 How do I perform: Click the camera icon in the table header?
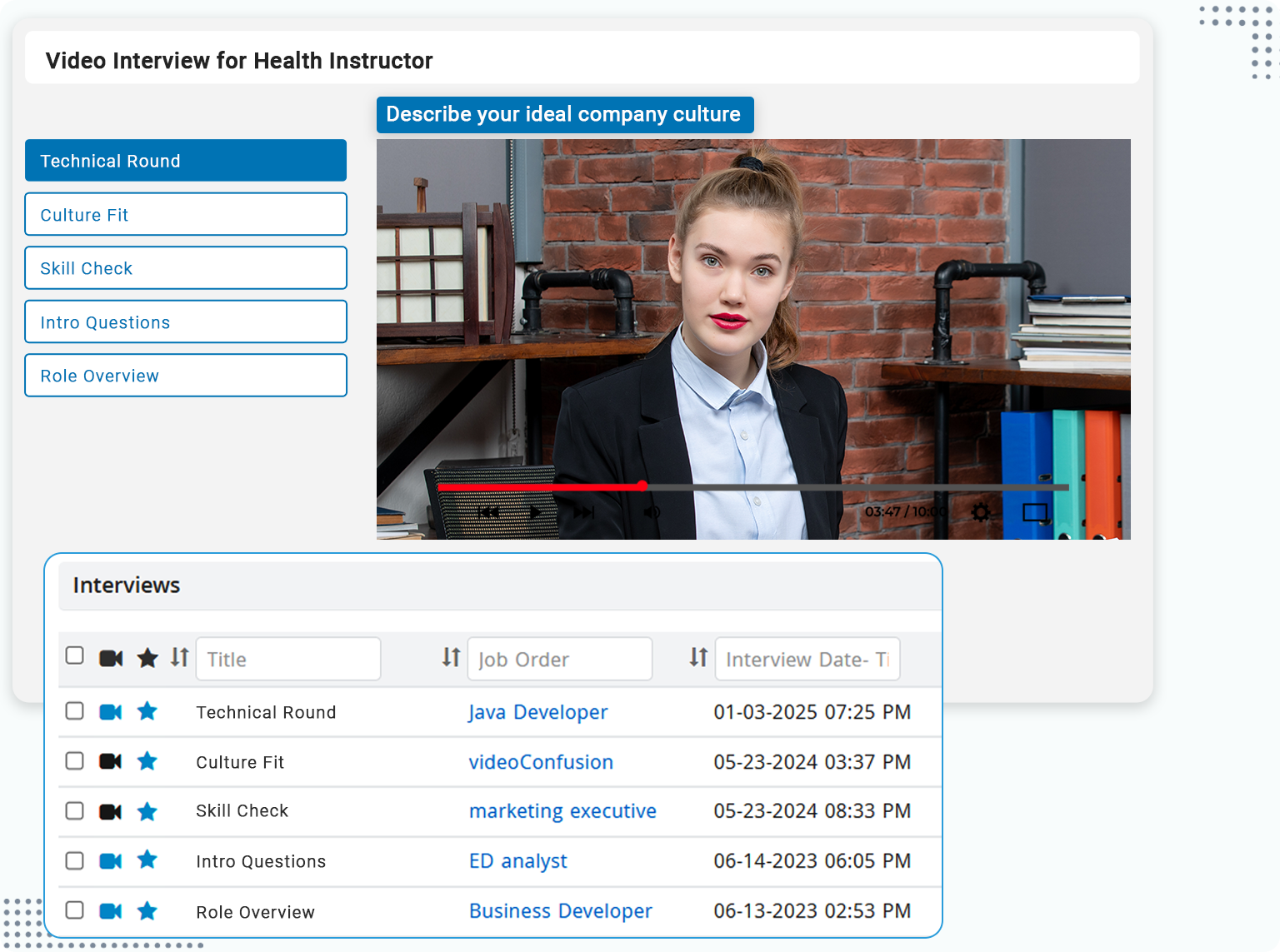(x=110, y=657)
